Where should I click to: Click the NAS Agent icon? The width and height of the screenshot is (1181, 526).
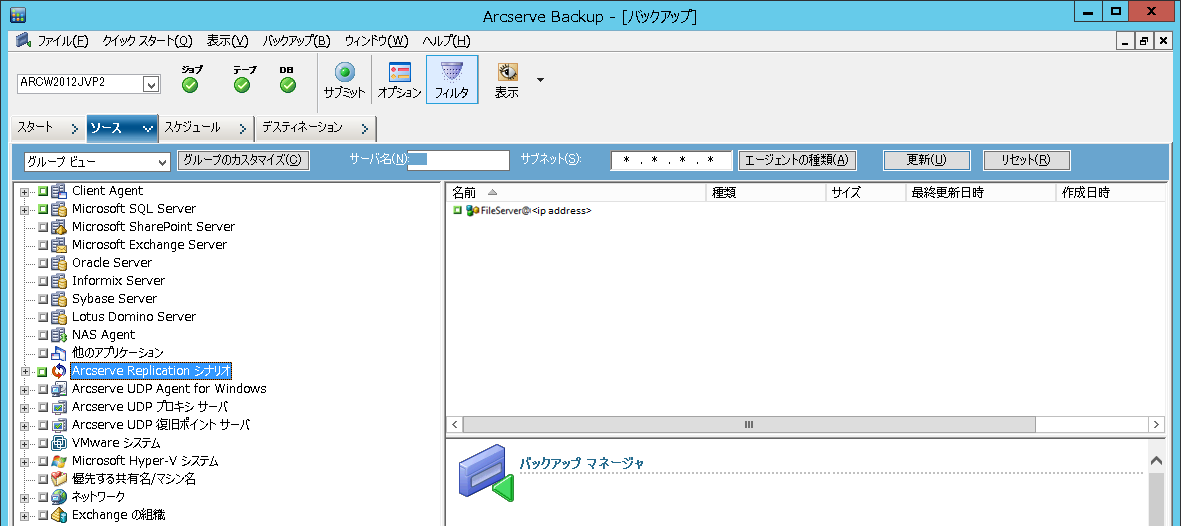[x=59, y=335]
